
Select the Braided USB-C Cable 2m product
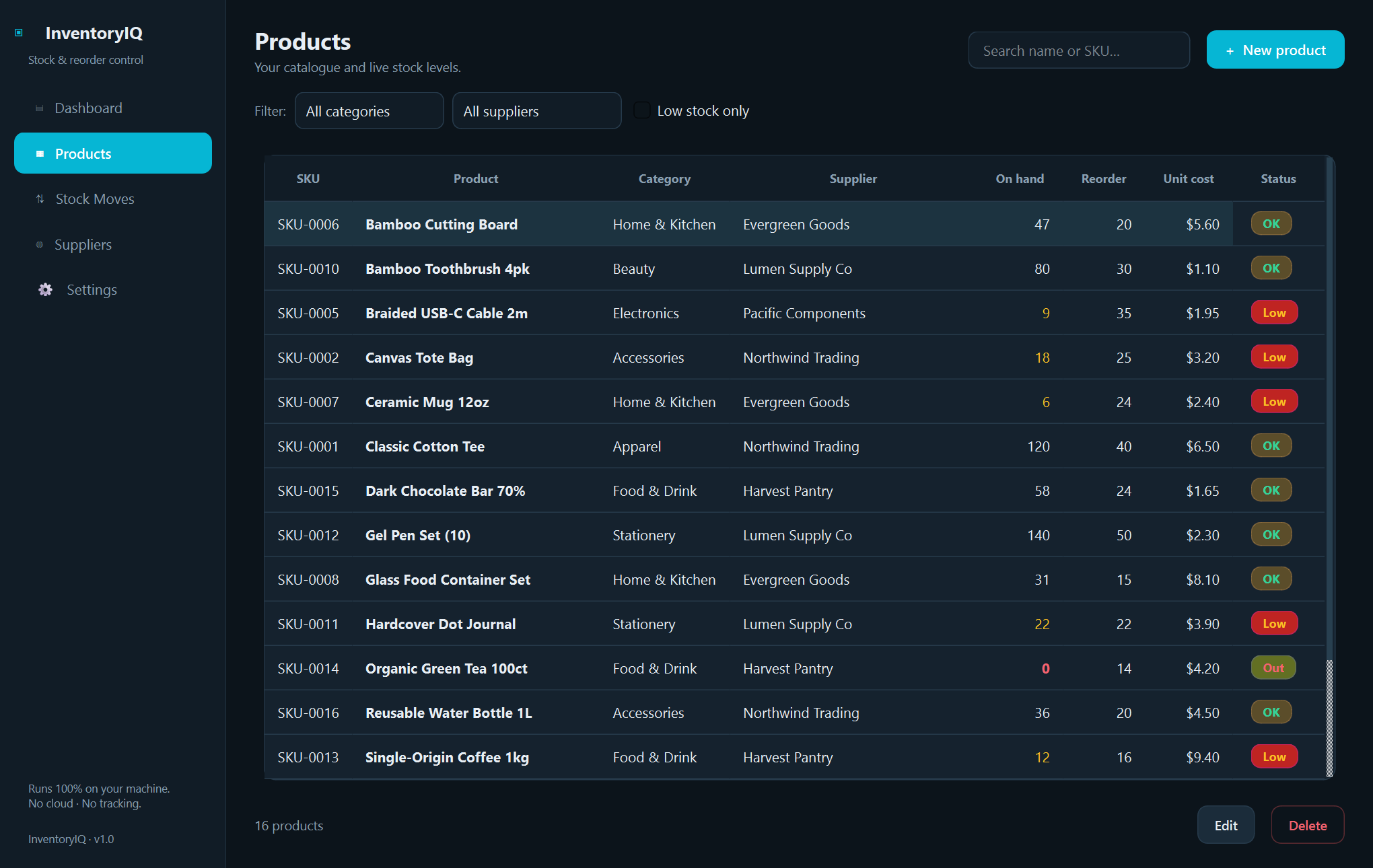point(446,314)
